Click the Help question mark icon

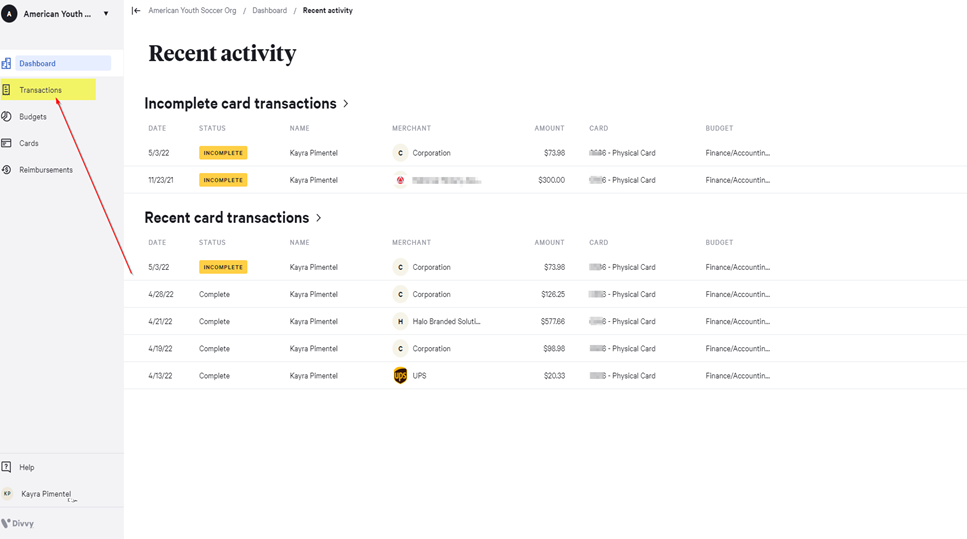[x=6, y=467]
